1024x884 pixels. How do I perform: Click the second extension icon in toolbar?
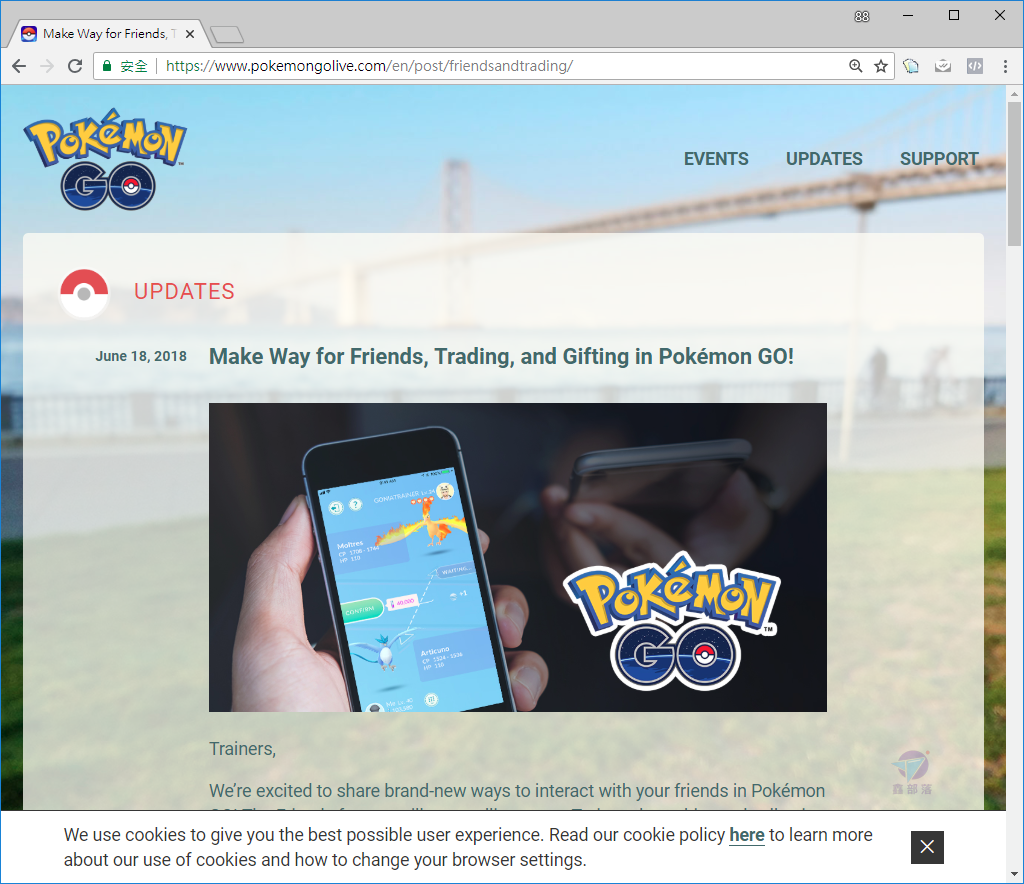(942, 66)
